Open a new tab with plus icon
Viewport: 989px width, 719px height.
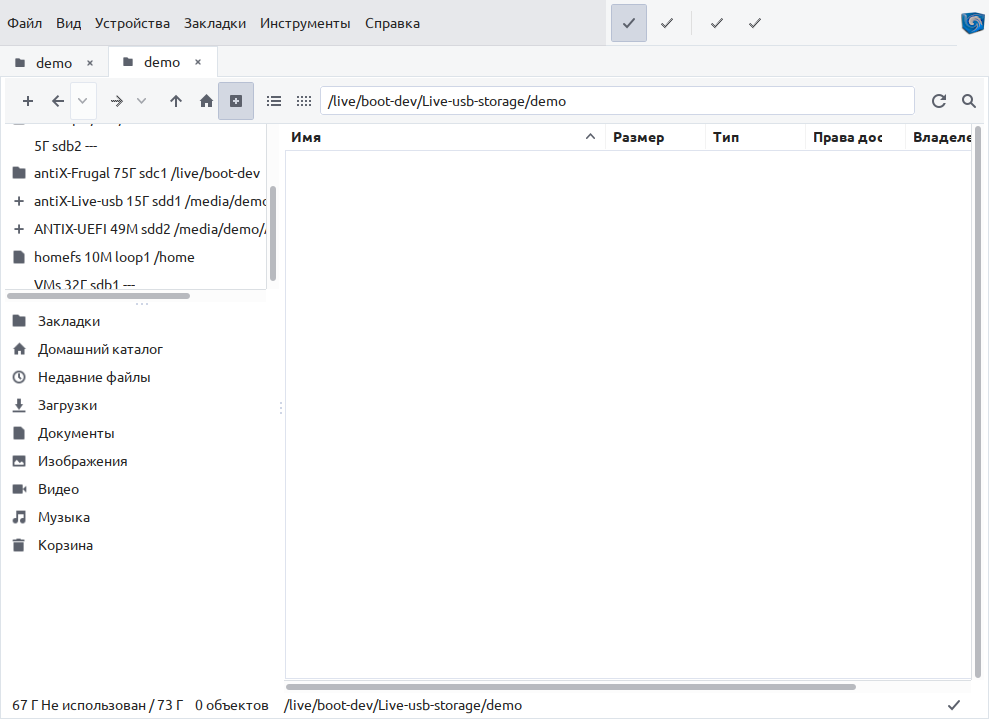pos(28,101)
